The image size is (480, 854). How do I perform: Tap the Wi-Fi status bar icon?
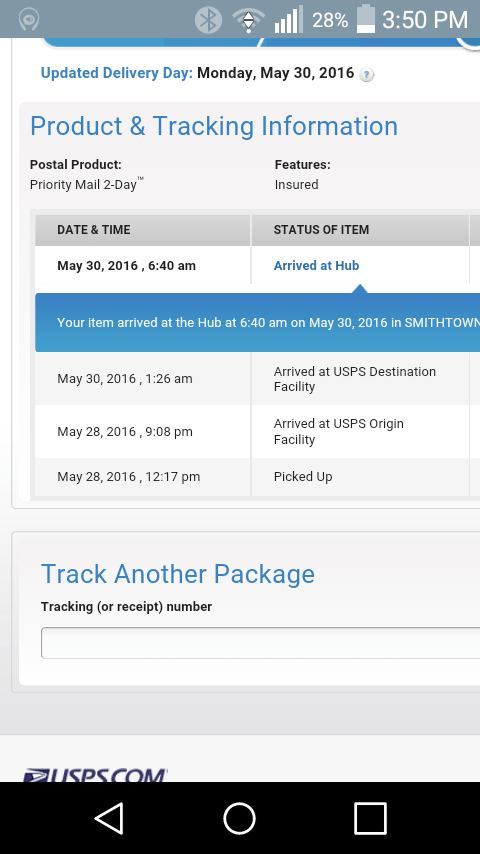(248, 20)
